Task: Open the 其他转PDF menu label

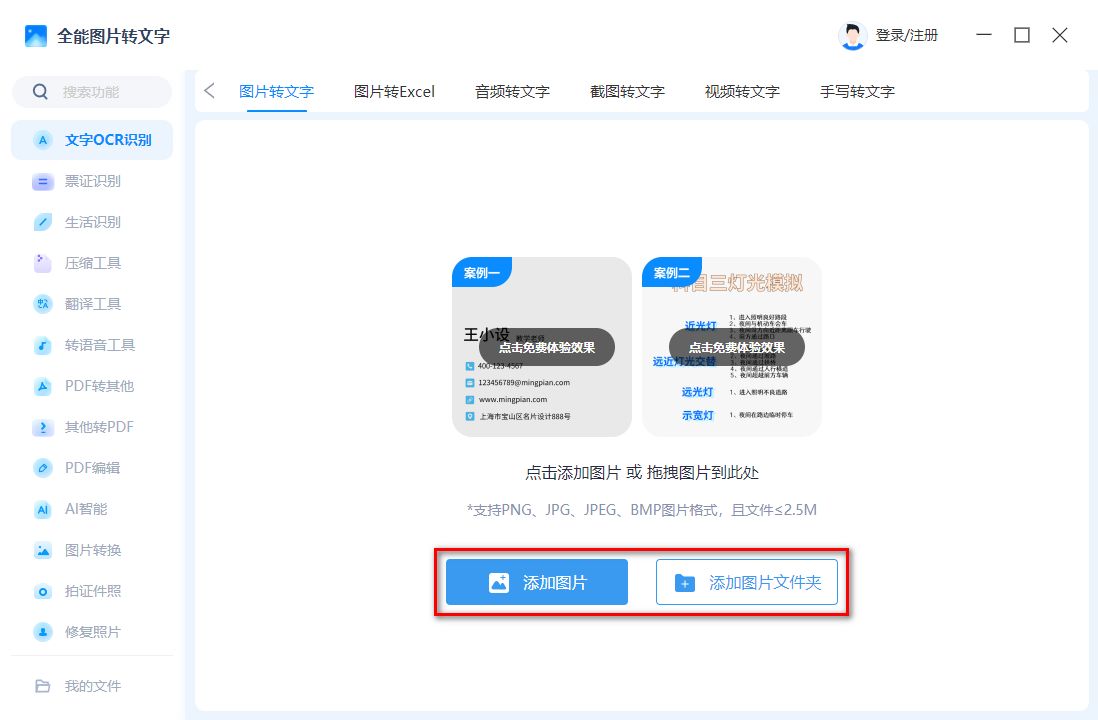Action: [x=99, y=427]
